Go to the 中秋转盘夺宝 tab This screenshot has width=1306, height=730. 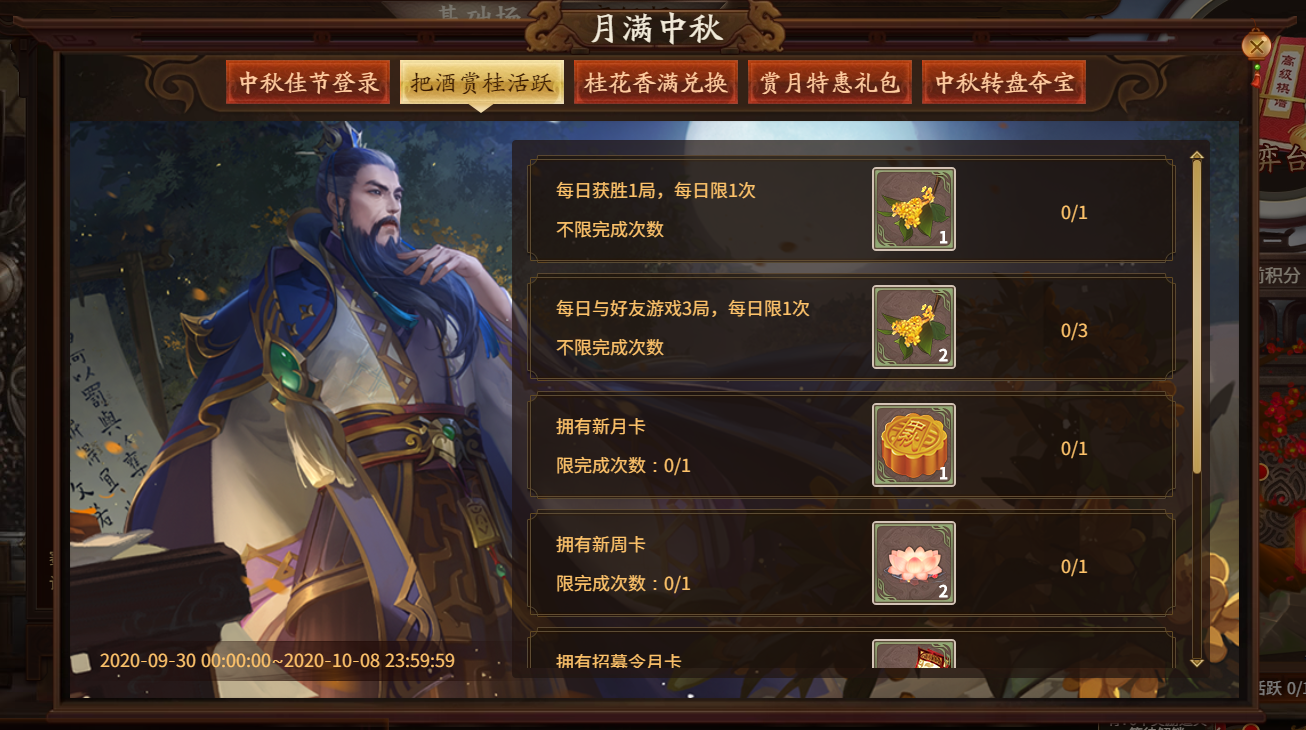1004,82
